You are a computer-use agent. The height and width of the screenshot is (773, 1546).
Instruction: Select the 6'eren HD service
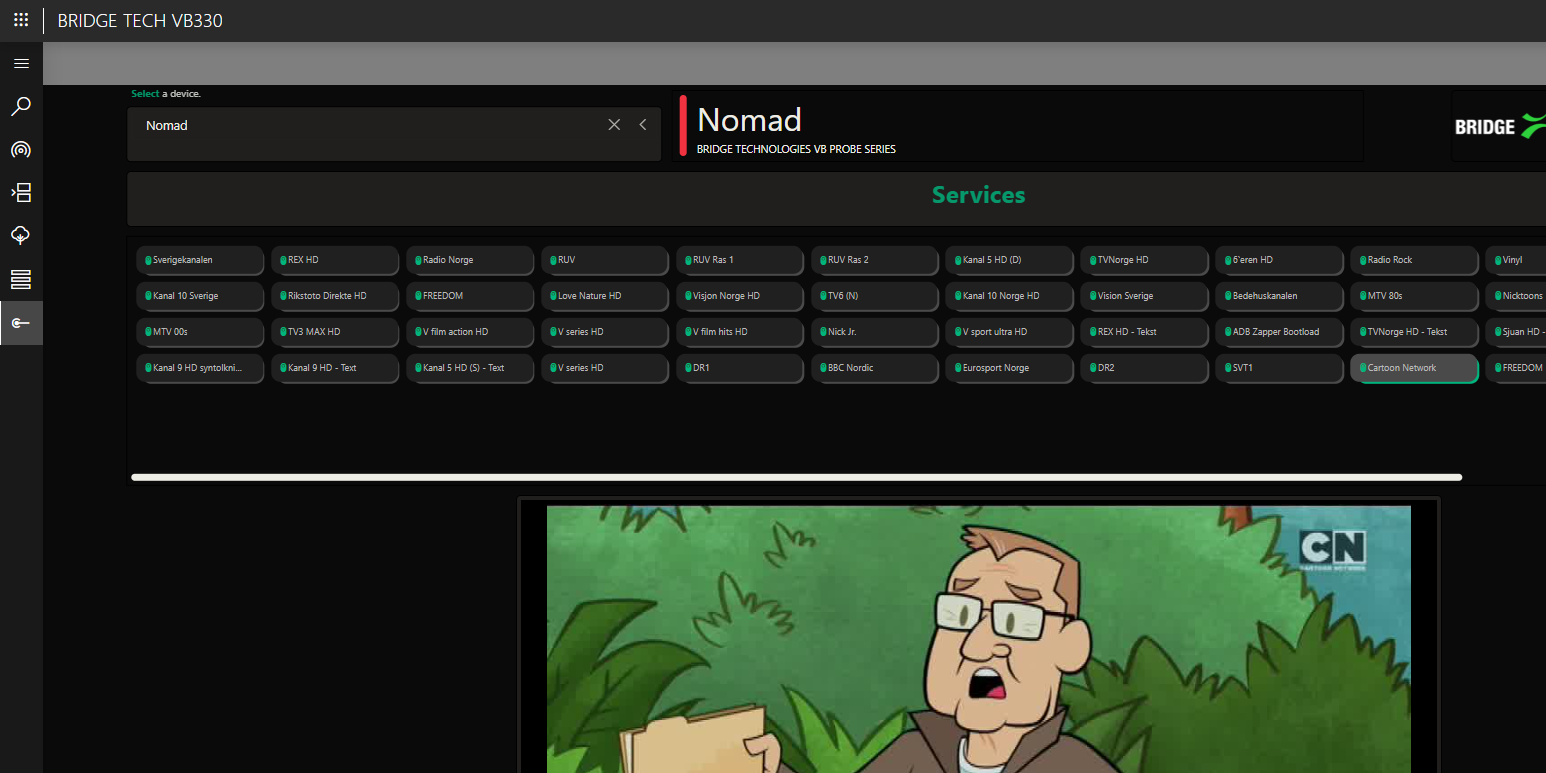tap(1280, 260)
